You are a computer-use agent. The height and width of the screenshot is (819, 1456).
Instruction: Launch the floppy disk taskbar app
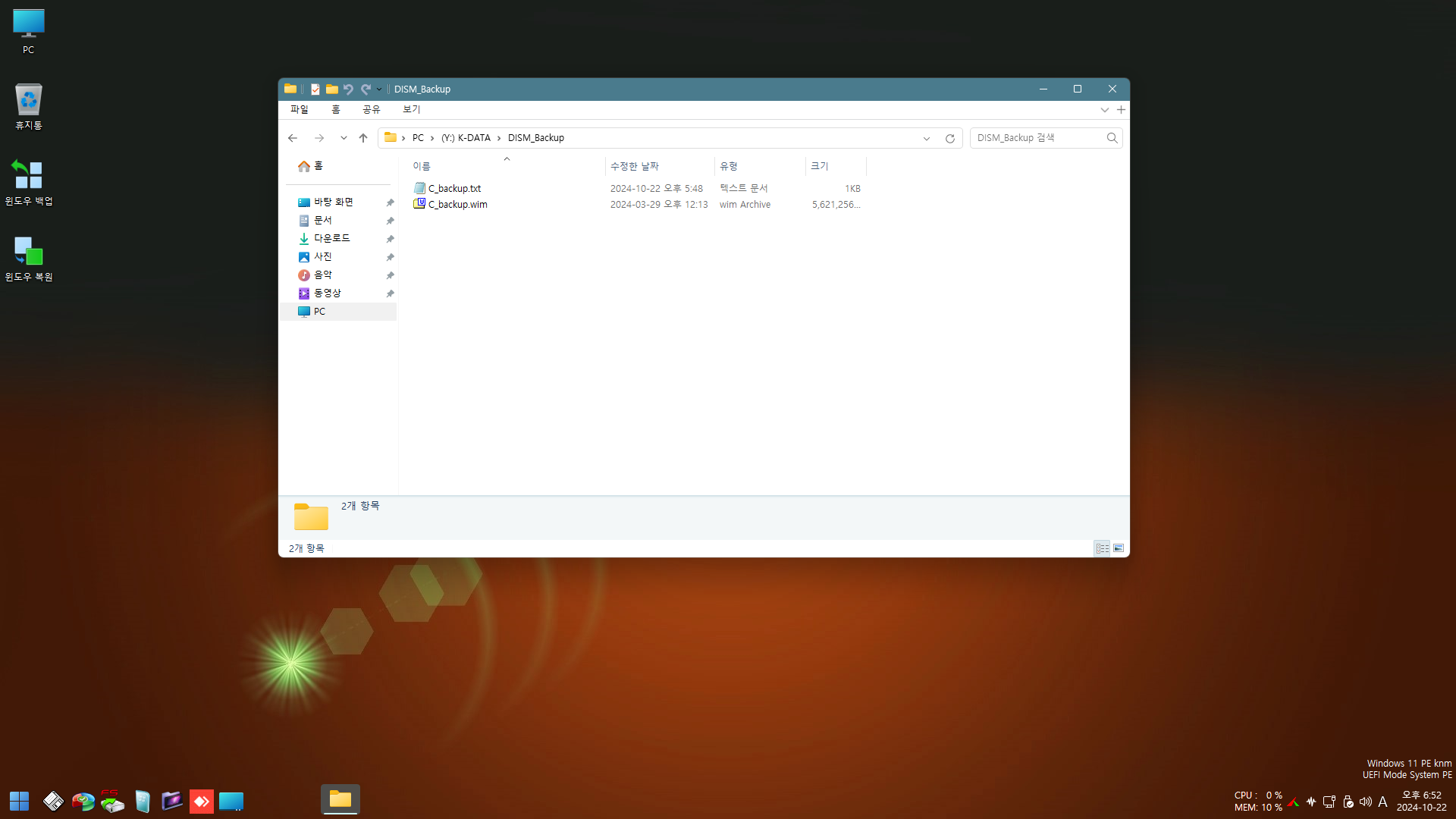(x=53, y=801)
